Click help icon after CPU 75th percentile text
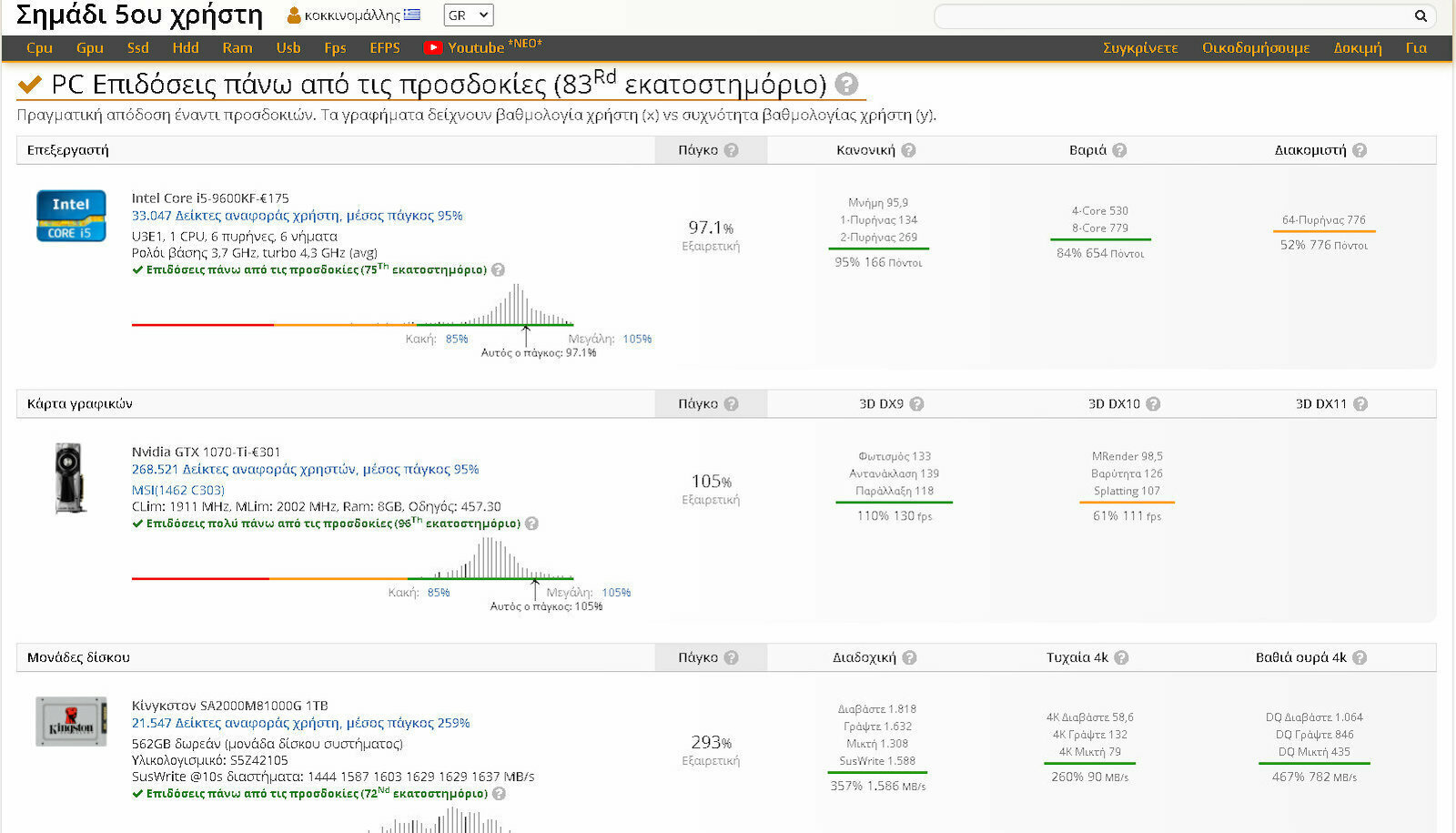 point(498,269)
